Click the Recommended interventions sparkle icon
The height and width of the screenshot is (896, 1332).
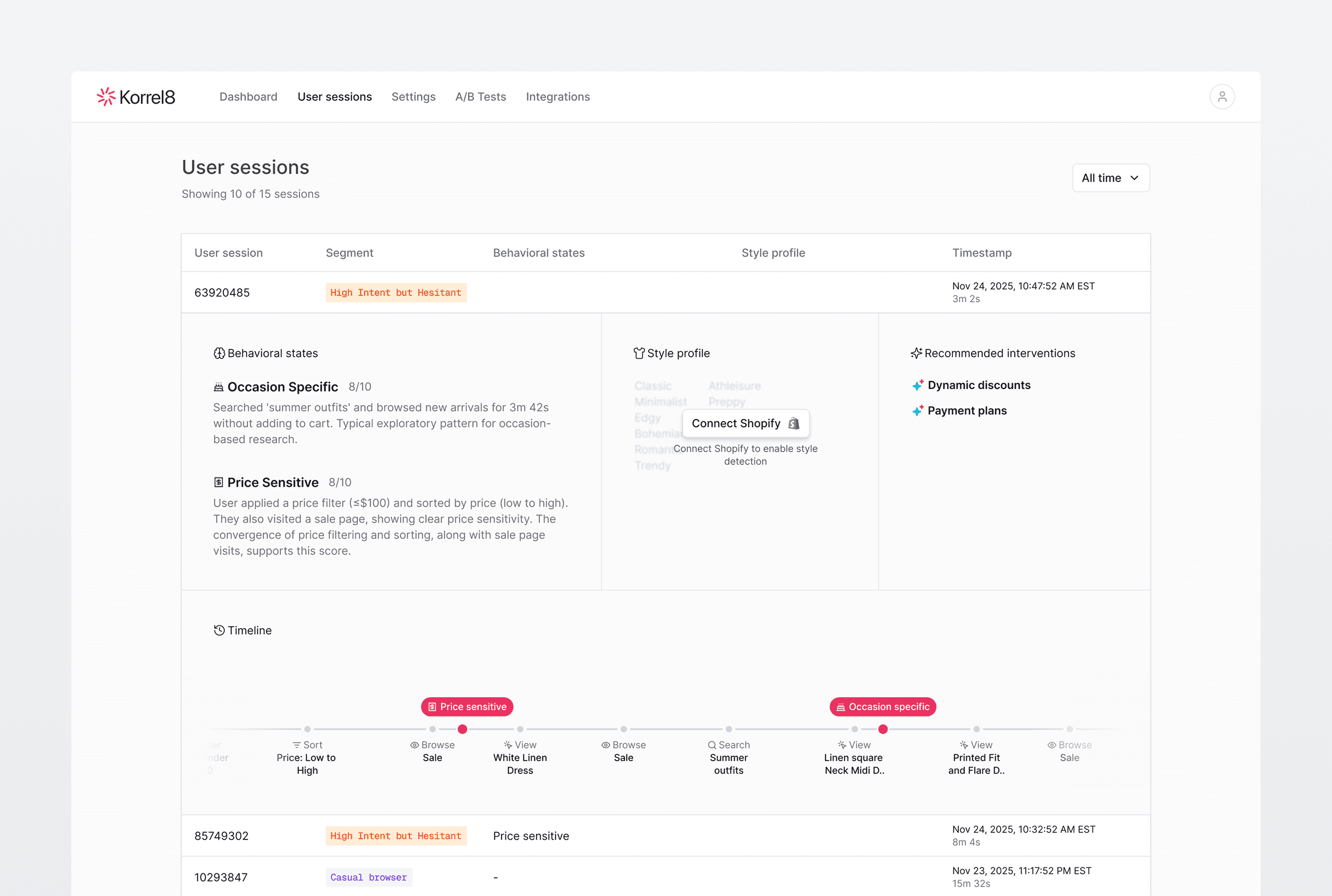[916, 353]
